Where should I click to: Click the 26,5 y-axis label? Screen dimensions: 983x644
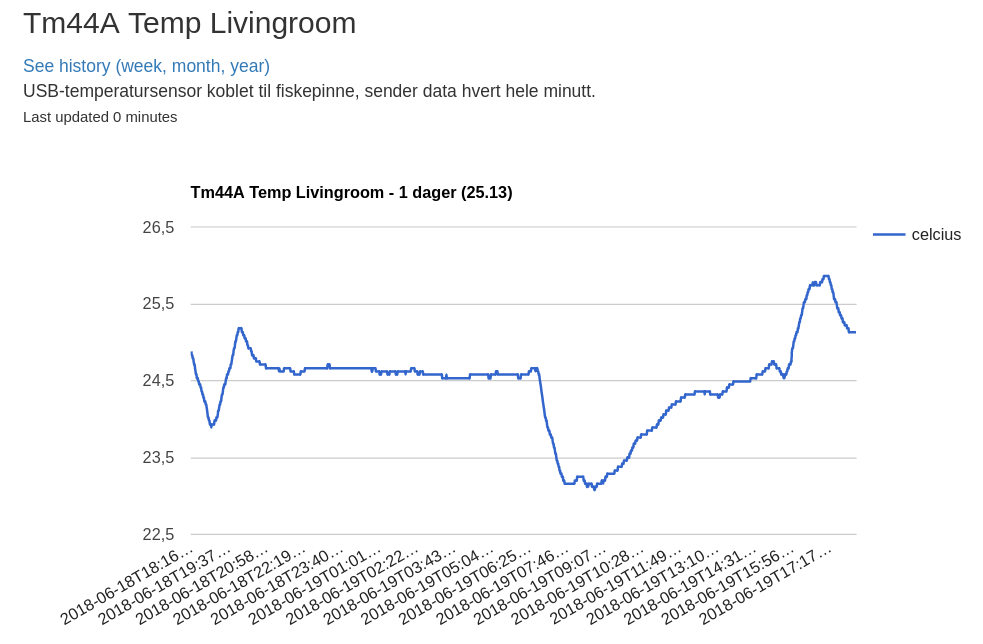[158, 228]
